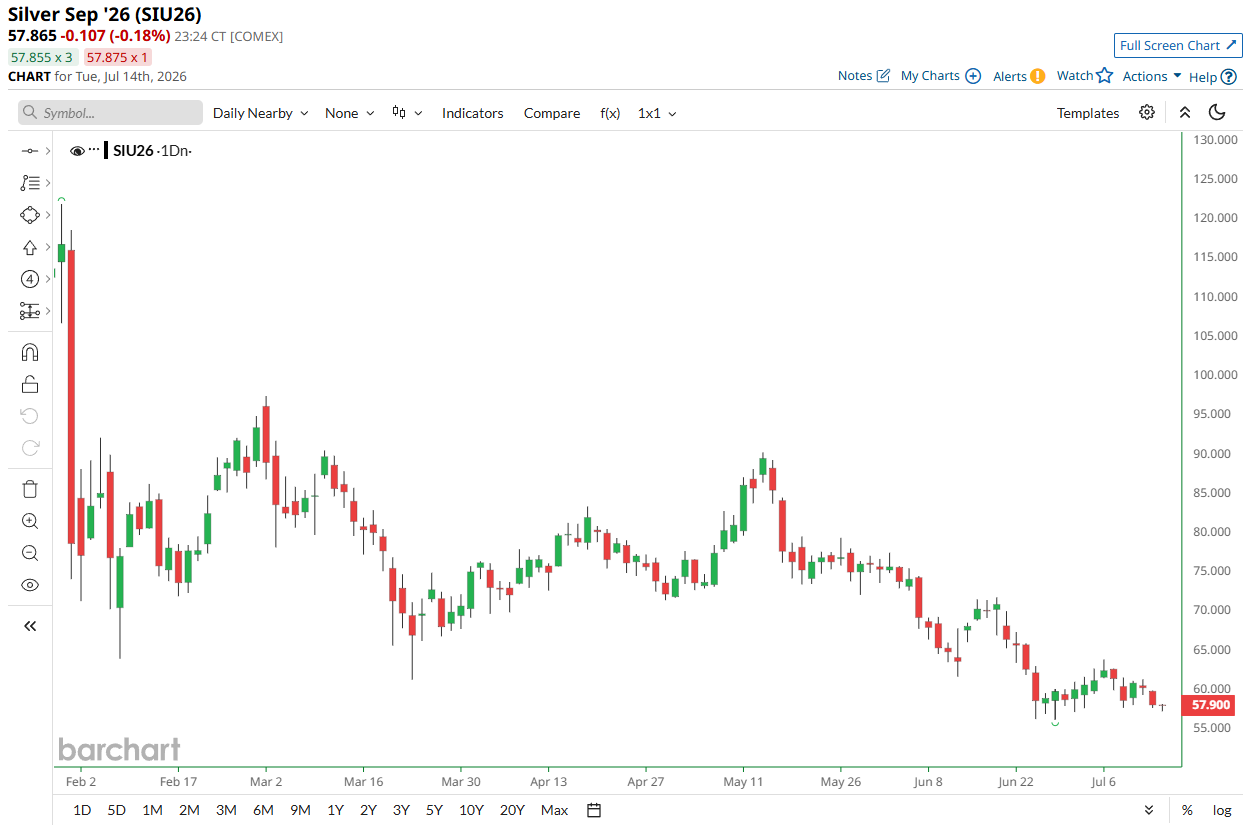The width and height of the screenshot is (1253, 828).
Task: Open Help link
Action: click(1213, 76)
